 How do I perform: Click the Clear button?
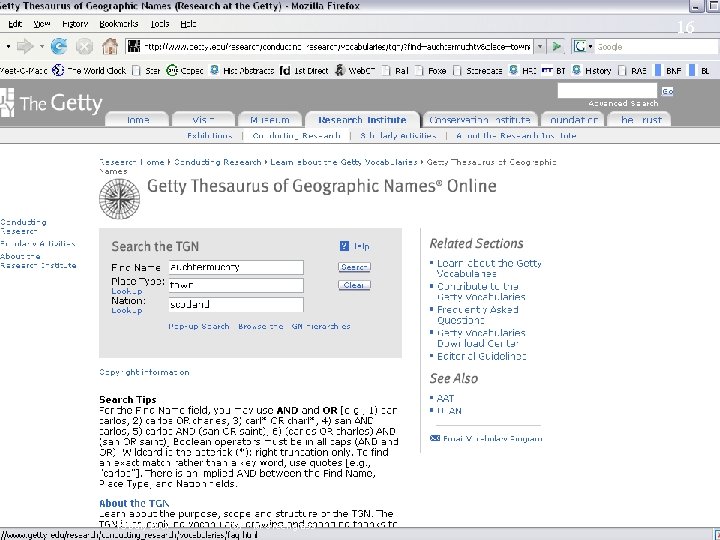click(354, 285)
